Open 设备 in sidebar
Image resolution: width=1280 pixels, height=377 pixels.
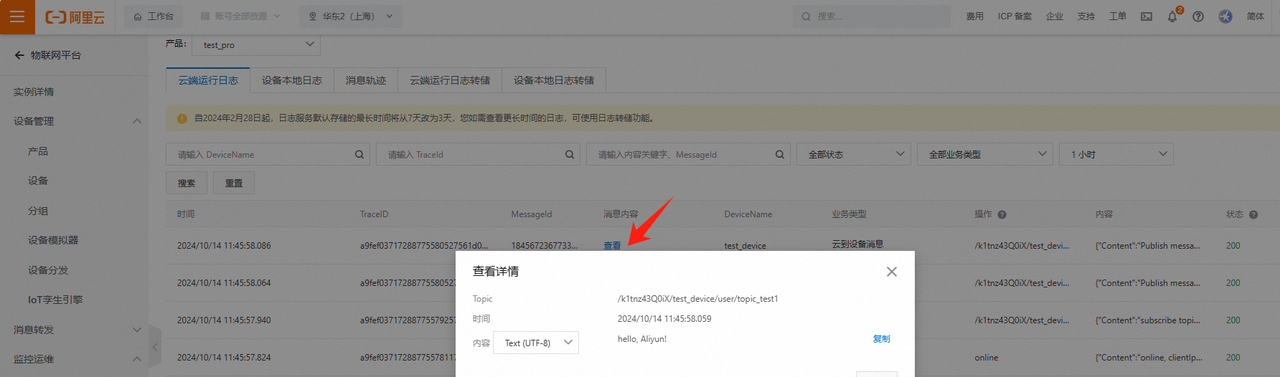coord(38,181)
